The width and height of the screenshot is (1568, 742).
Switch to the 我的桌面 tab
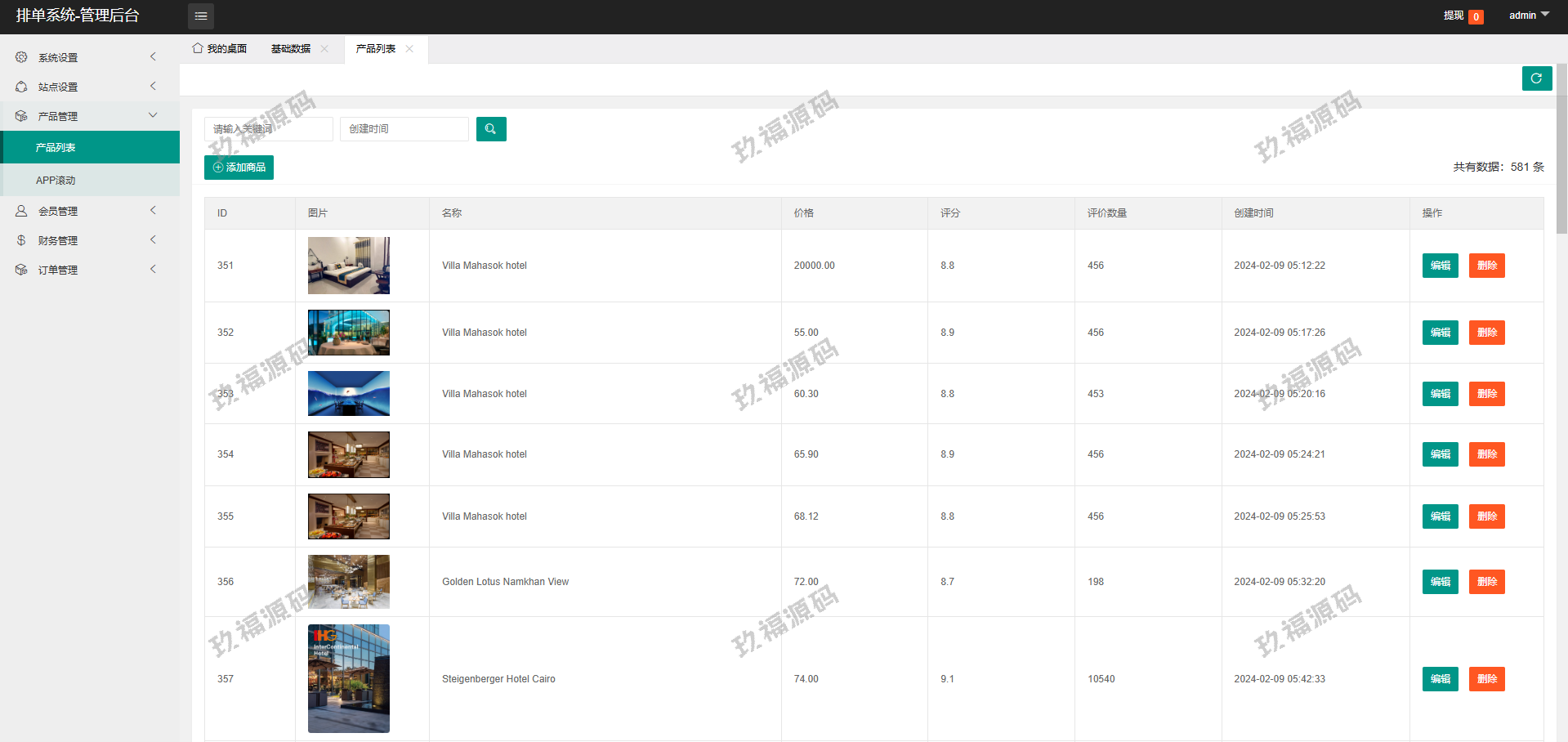pyautogui.click(x=220, y=49)
